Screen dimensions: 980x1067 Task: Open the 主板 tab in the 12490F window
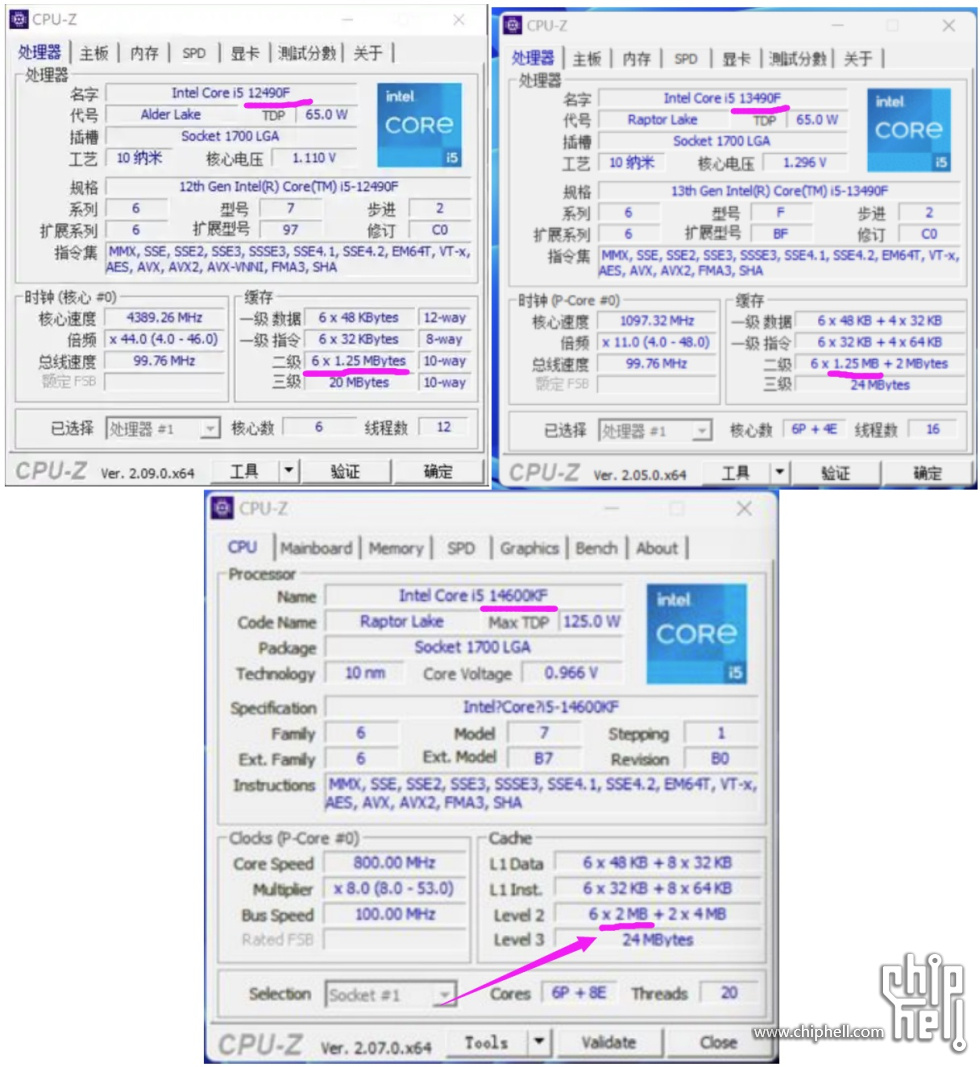93,53
